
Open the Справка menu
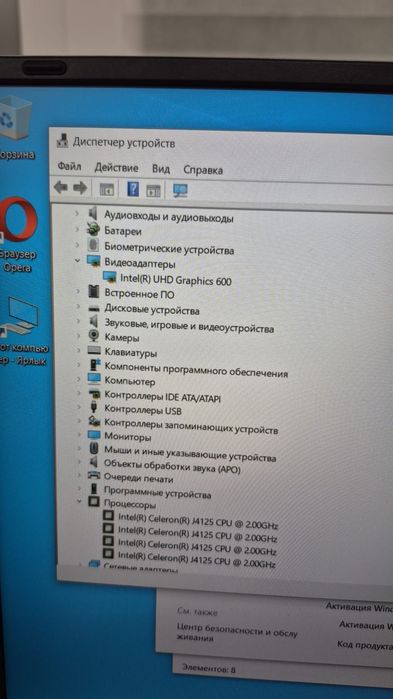pyautogui.click(x=203, y=170)
